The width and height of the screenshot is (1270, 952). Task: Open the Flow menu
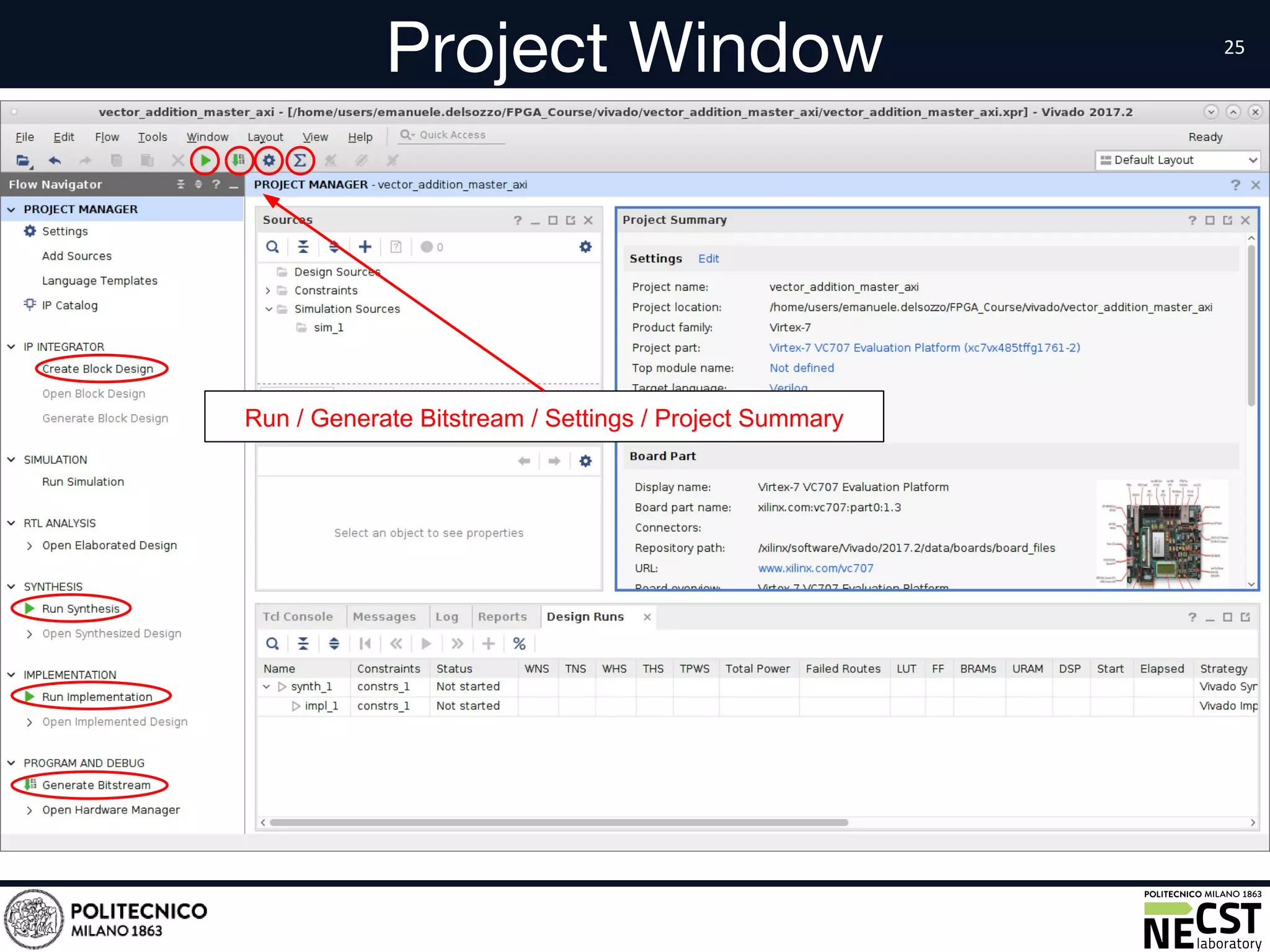(x=107, y=137)
